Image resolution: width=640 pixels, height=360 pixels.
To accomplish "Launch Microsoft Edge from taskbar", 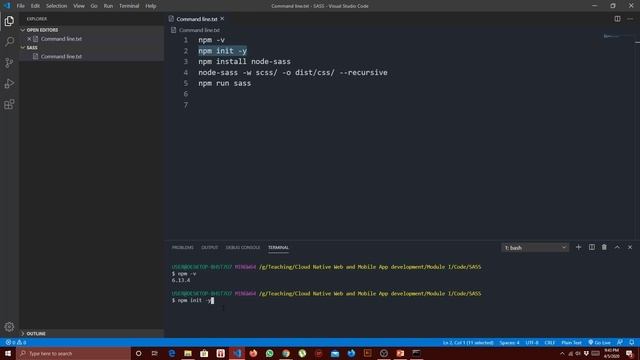I will 171,353.
